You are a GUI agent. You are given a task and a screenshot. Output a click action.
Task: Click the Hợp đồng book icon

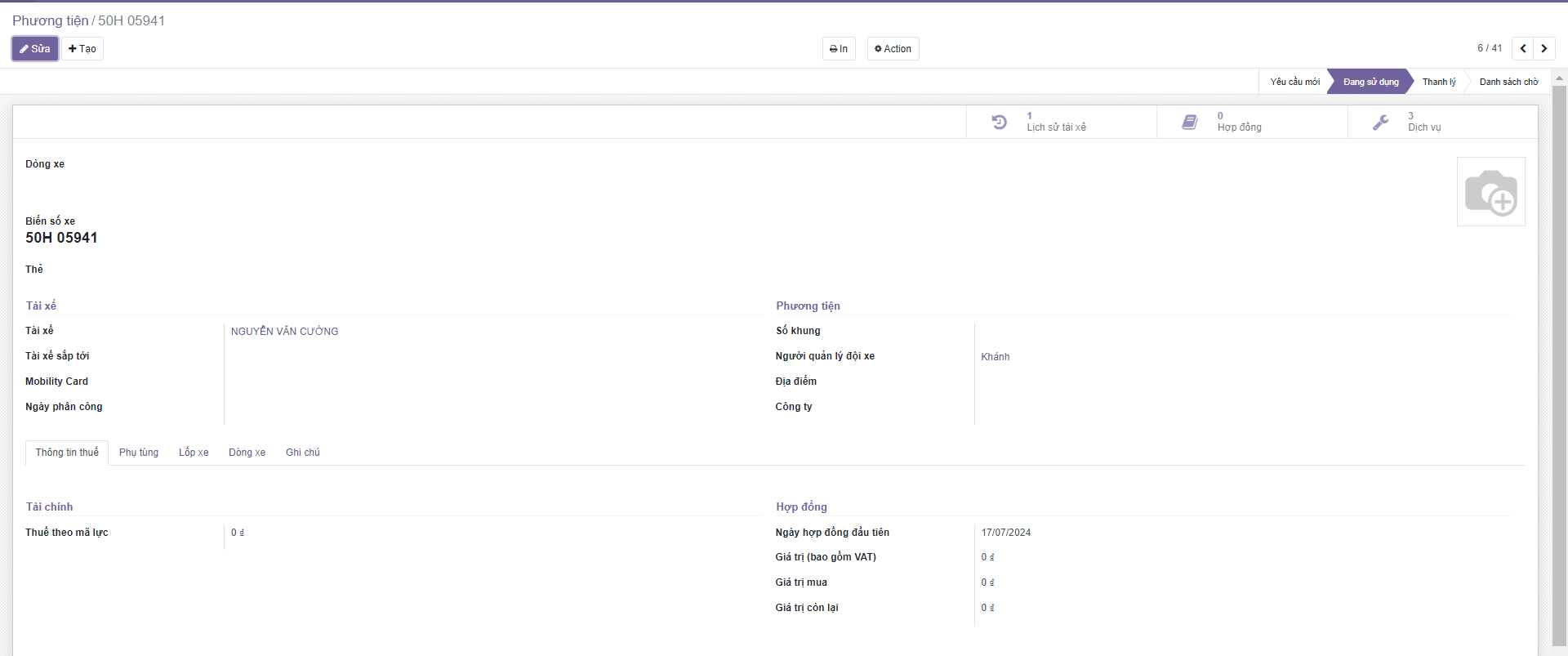pyautogui.click(x=1190, y=123)
